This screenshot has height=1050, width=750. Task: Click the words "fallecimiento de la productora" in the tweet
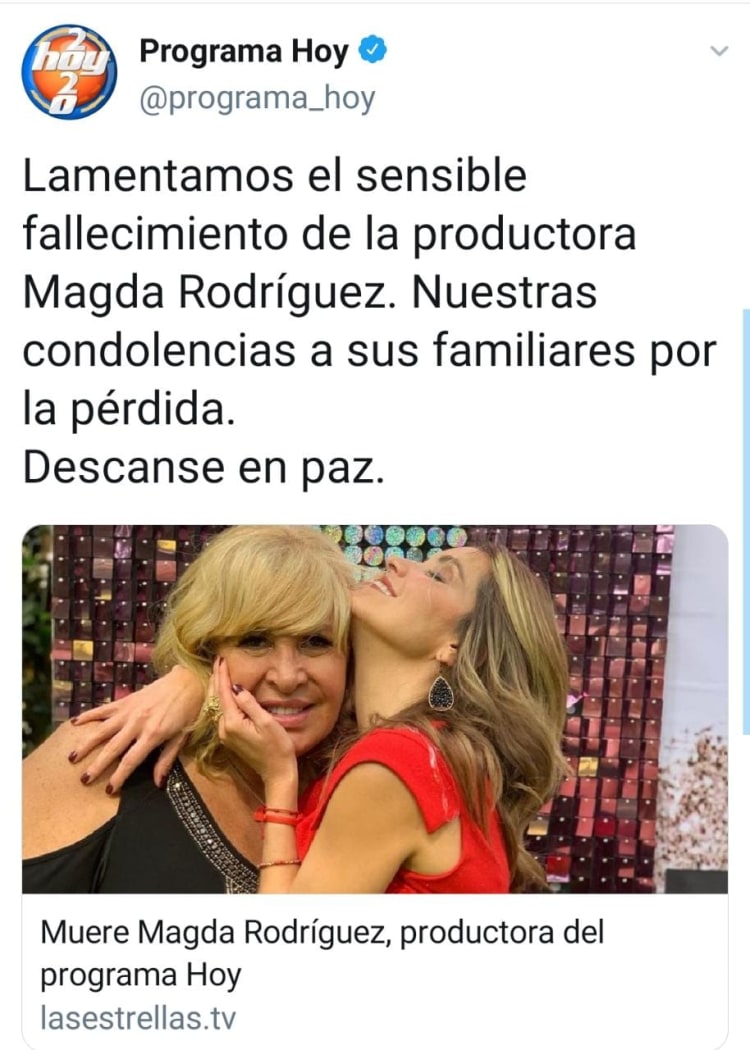329,234
